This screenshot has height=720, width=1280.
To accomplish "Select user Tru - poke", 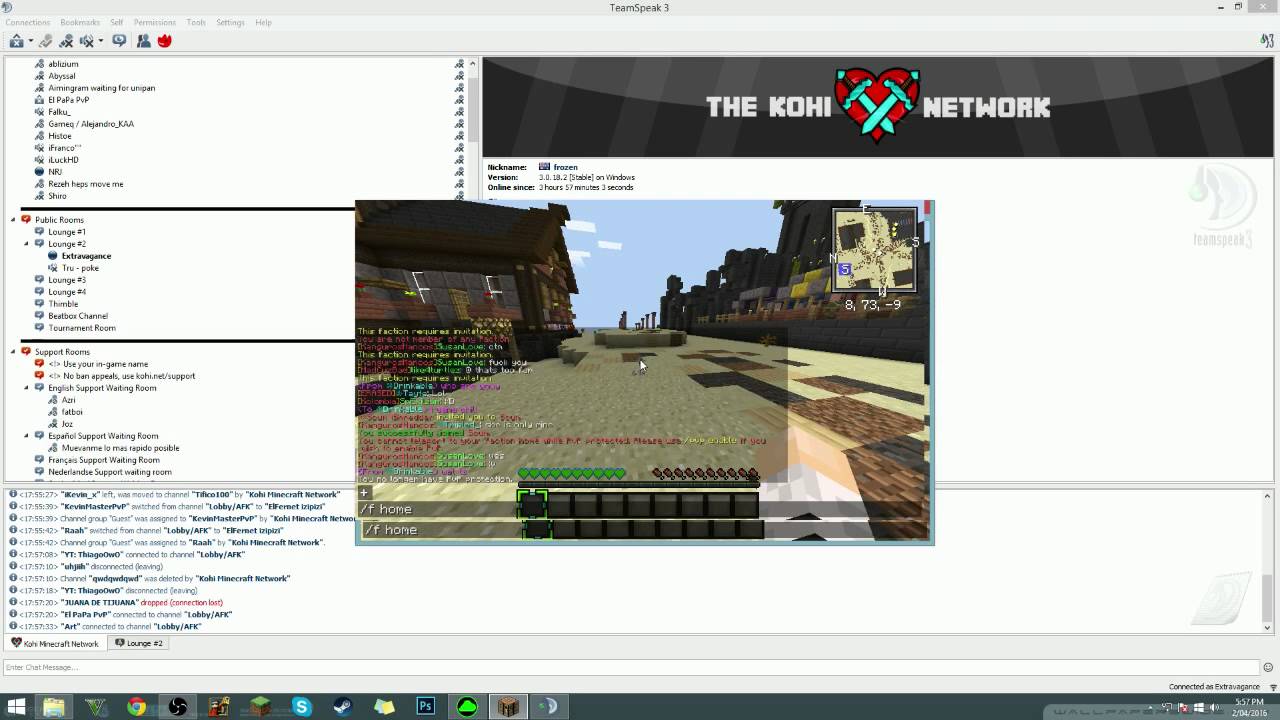I will click(80, 268).
